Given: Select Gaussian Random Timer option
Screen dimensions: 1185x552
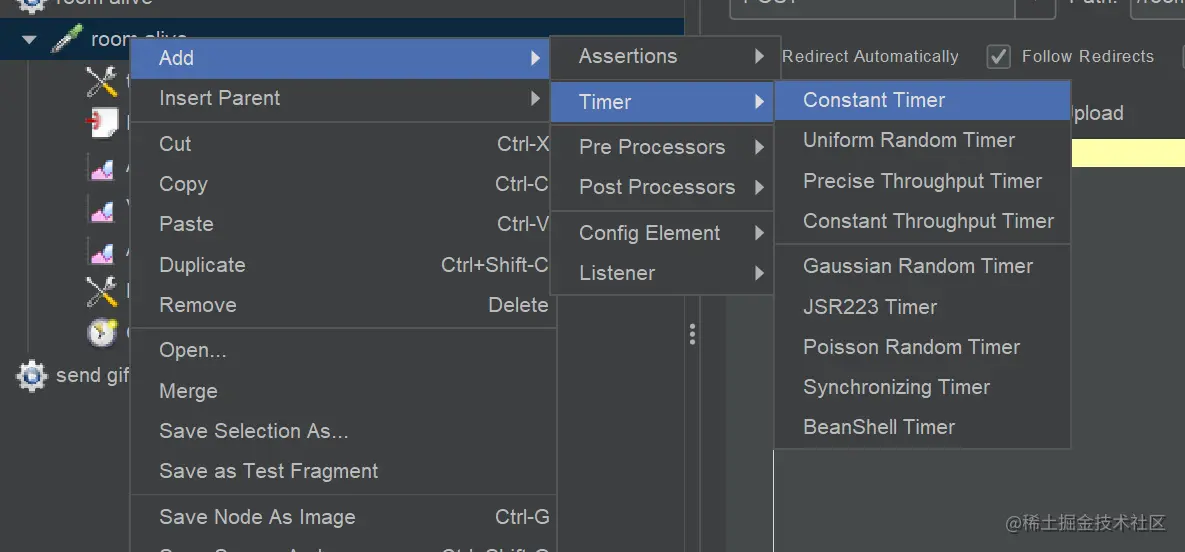Looking at the screenshot, I should 918,266.
